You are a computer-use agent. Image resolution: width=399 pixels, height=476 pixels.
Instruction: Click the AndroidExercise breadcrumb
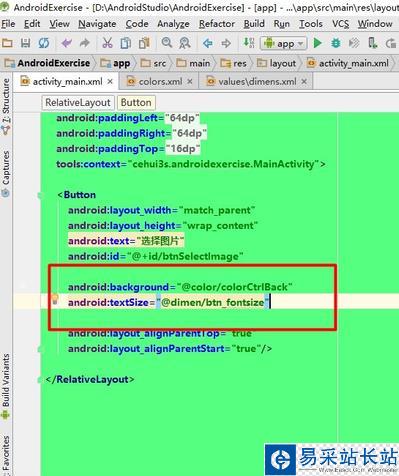pyautogui.click(x=47, y=63)
